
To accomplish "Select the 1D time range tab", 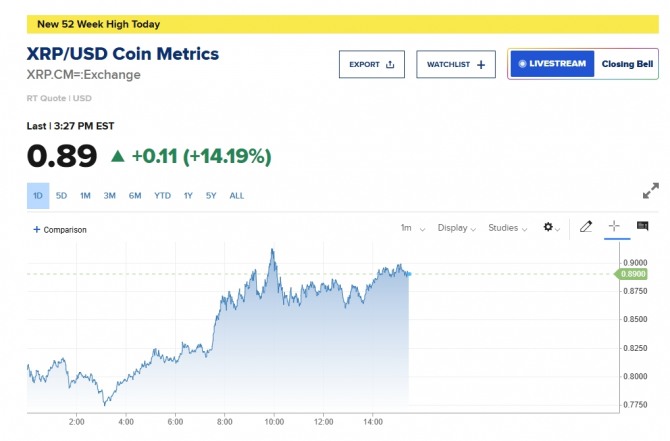I will click(x=38, y=196).
